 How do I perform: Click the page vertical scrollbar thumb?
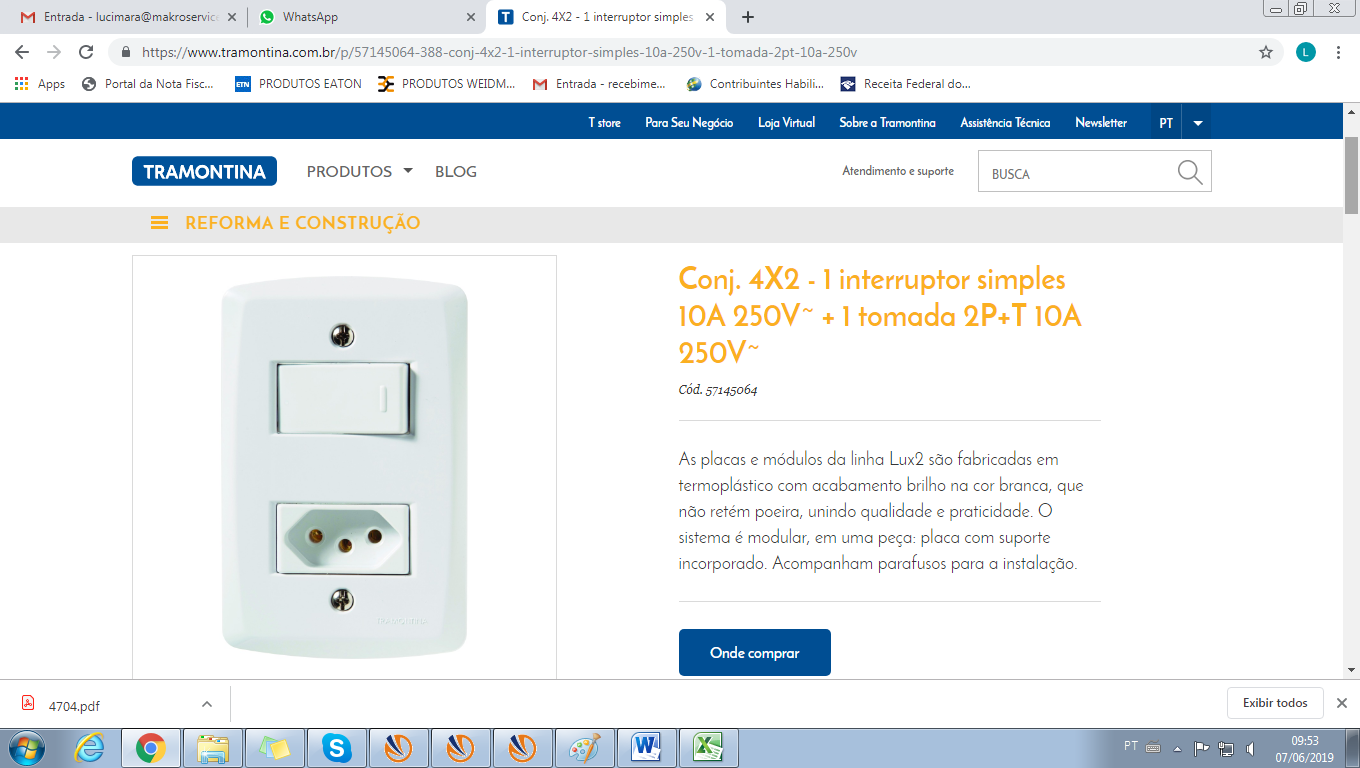(x=1351, y=176)
